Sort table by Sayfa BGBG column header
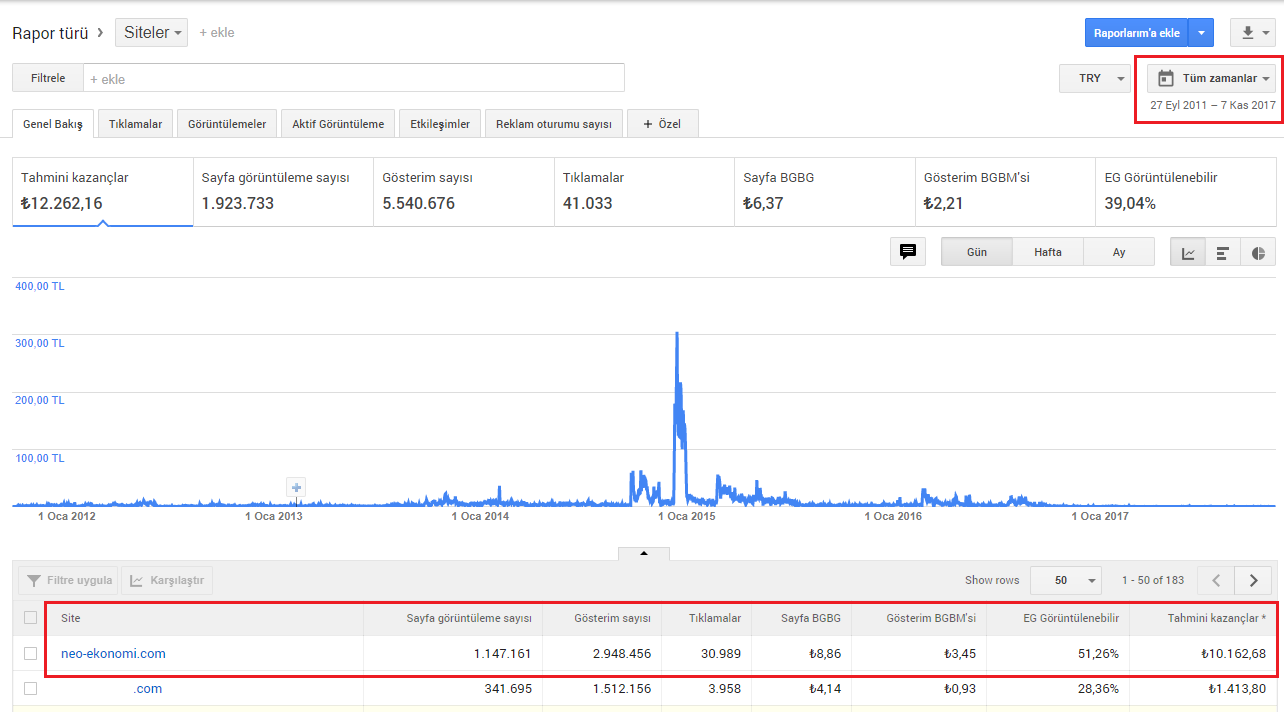 pyautogui.click(x=810, y=618)
